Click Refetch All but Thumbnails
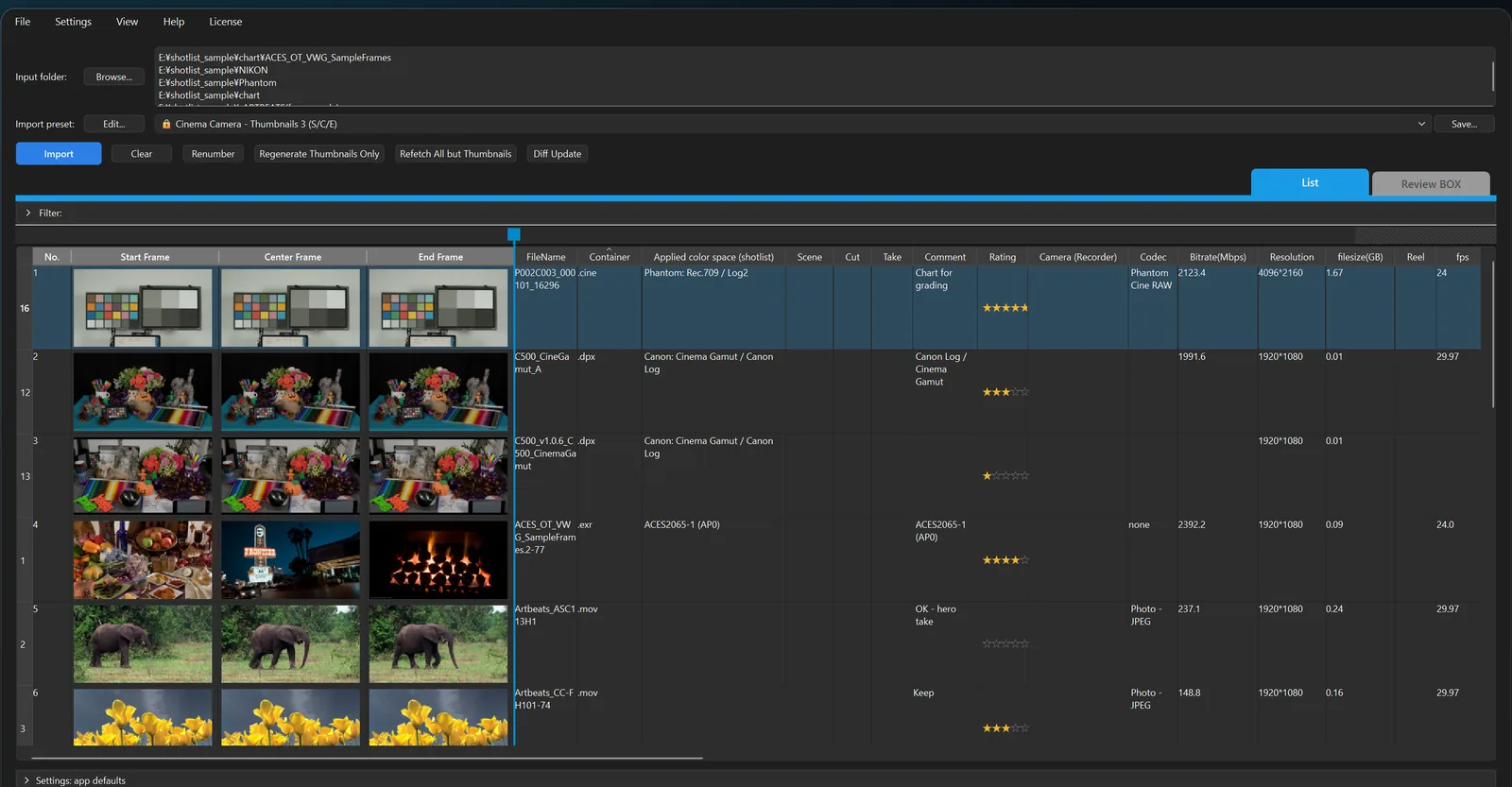This screenshot has height=787, width=1512. point(455,154)
